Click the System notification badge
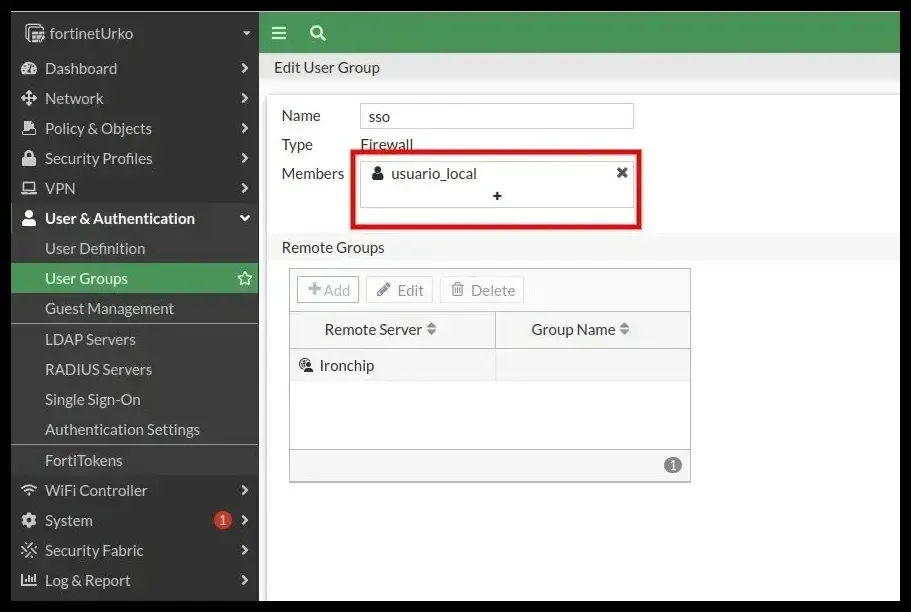 (223, 520)
